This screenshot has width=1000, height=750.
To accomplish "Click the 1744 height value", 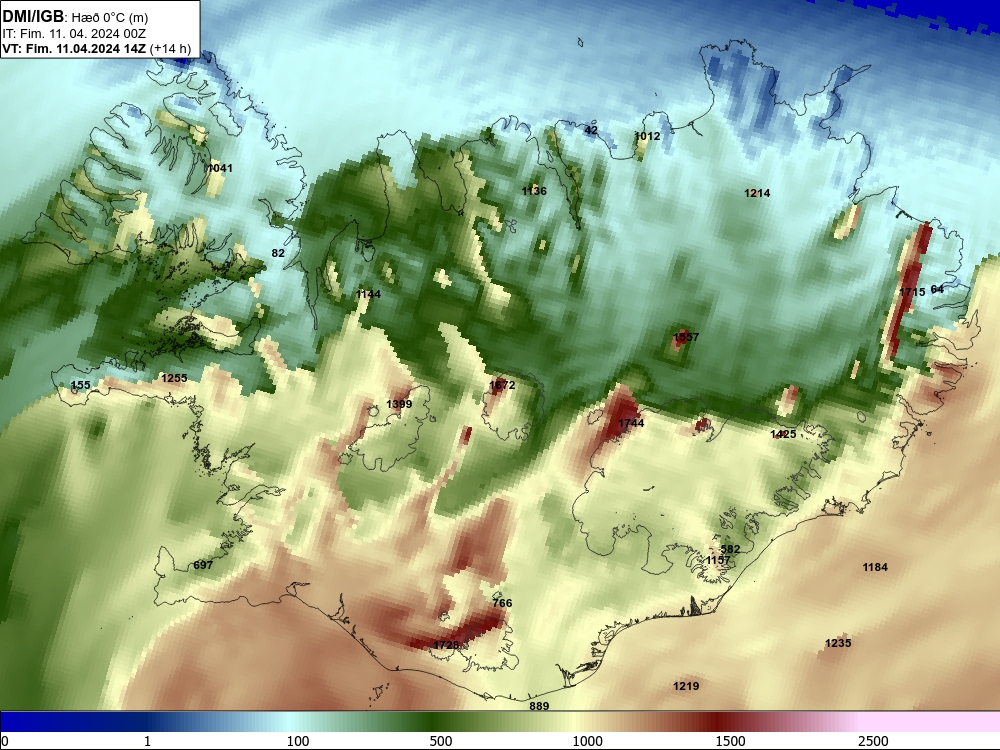I will click(631, 423).
